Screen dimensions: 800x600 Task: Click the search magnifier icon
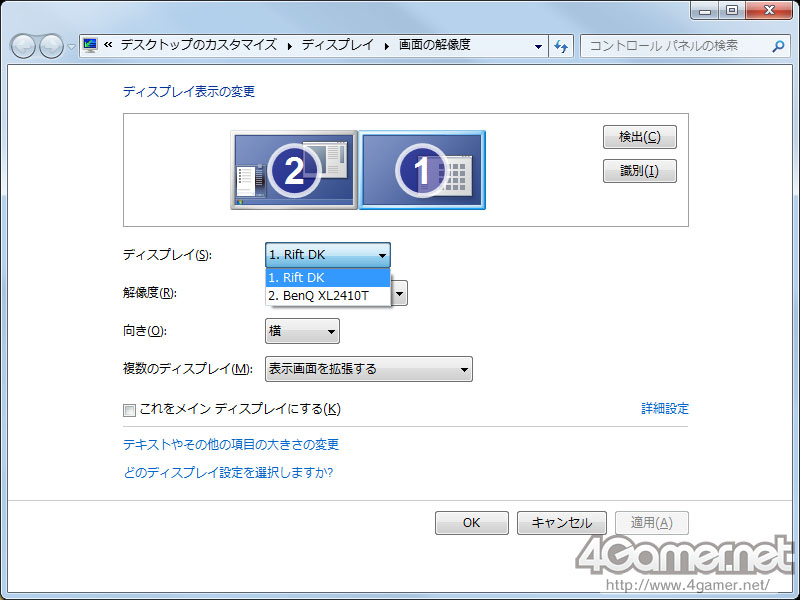tap(778, 46)
